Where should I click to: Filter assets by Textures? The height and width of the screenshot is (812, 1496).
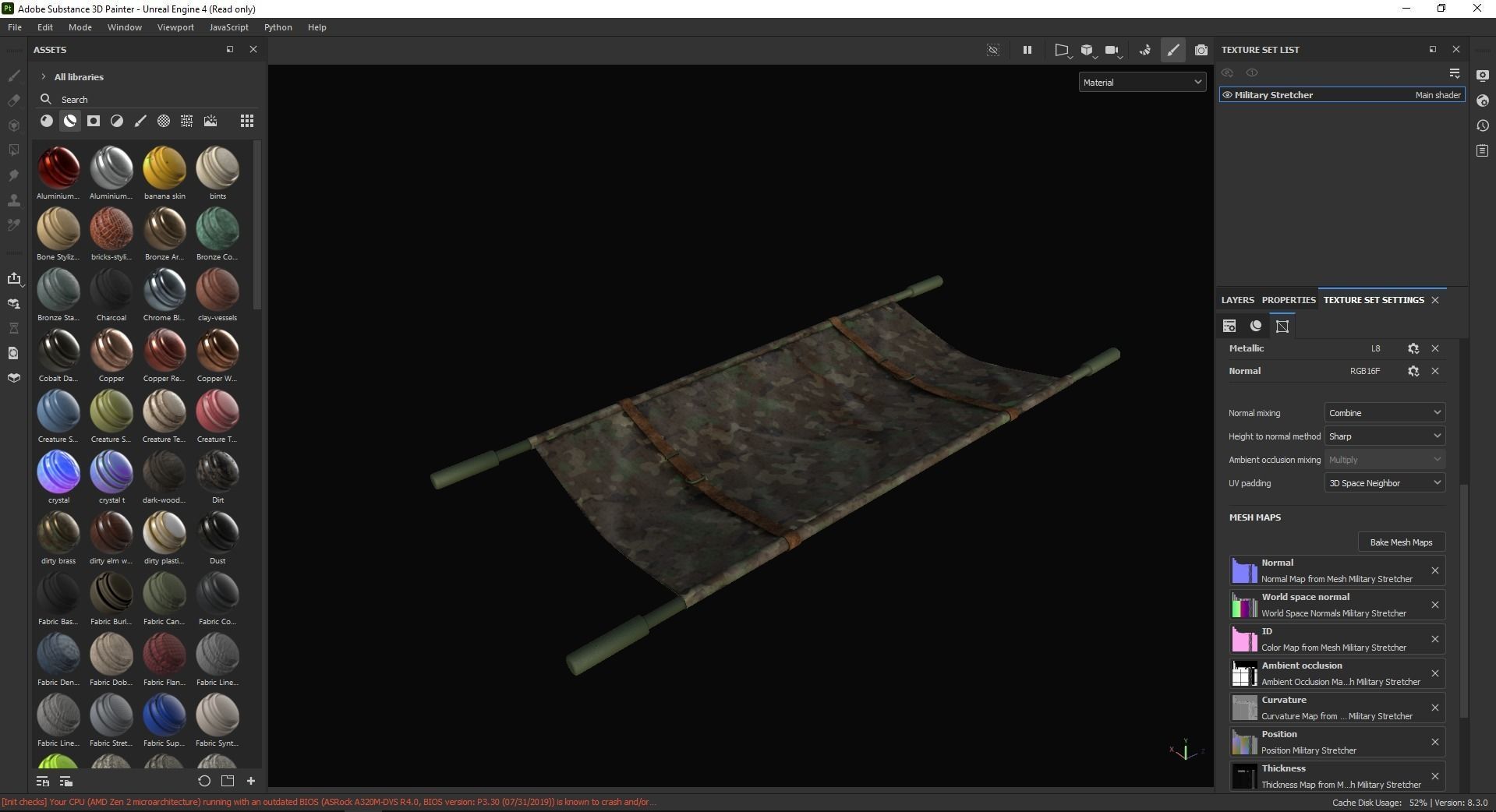[187, 121]
